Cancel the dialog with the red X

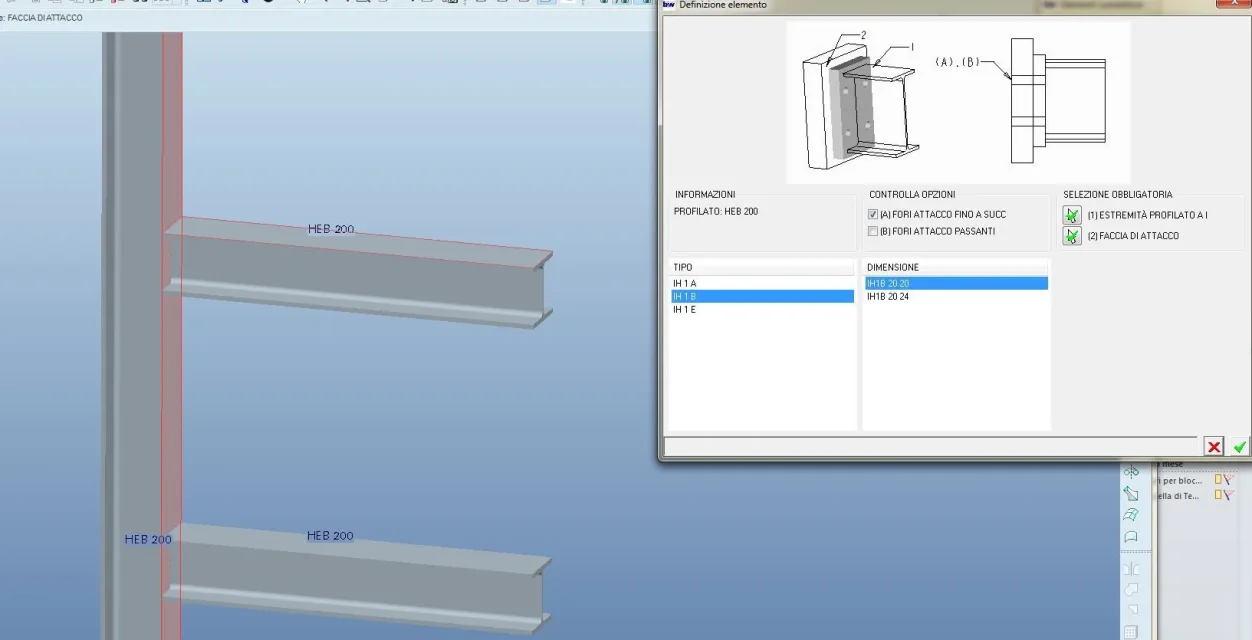1214,447
